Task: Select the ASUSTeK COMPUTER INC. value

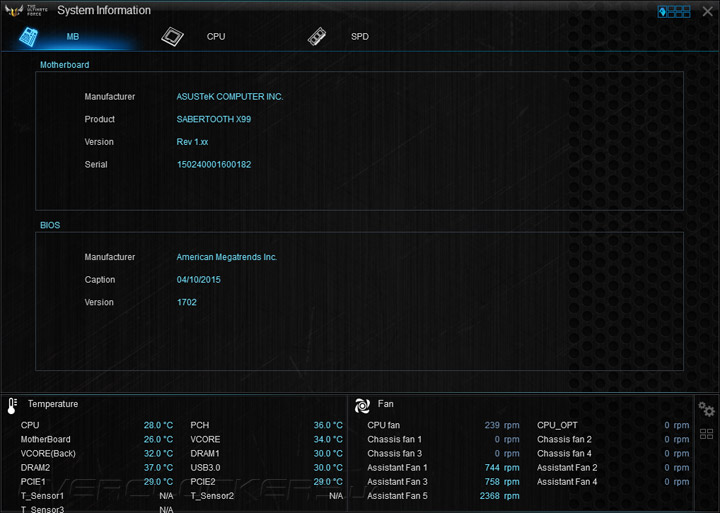Action: [230, 96]
